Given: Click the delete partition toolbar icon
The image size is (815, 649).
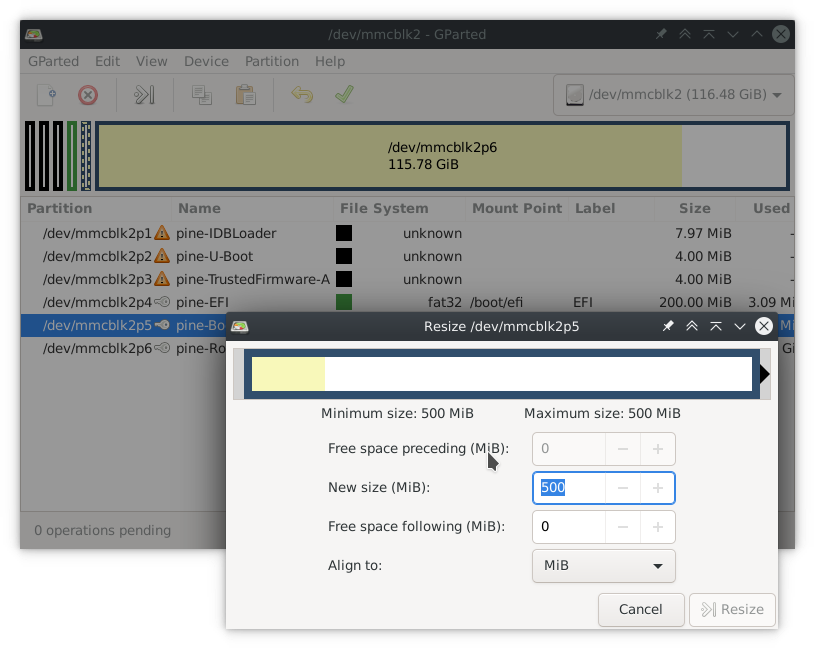Looking at the screenshot, I should click(x=88, y=95).
